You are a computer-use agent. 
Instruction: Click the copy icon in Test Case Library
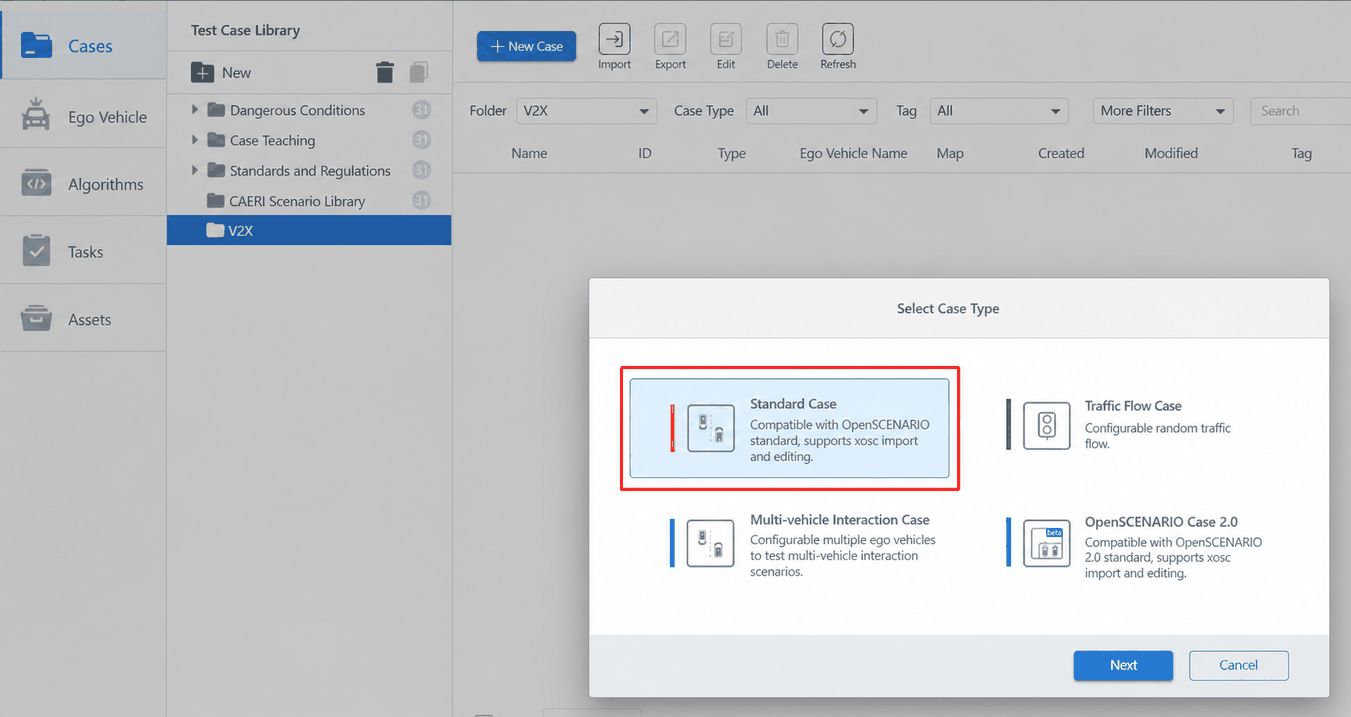pyautogui.click(x=419, y=72)
